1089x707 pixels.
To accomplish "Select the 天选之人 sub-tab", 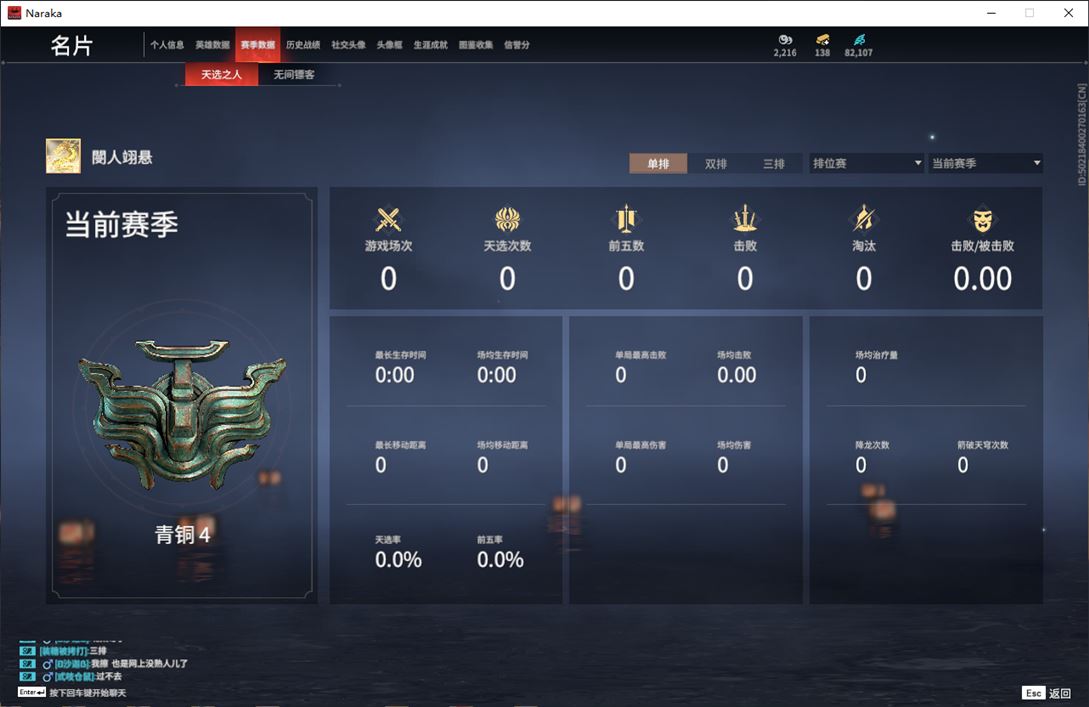I will point(222,74).
